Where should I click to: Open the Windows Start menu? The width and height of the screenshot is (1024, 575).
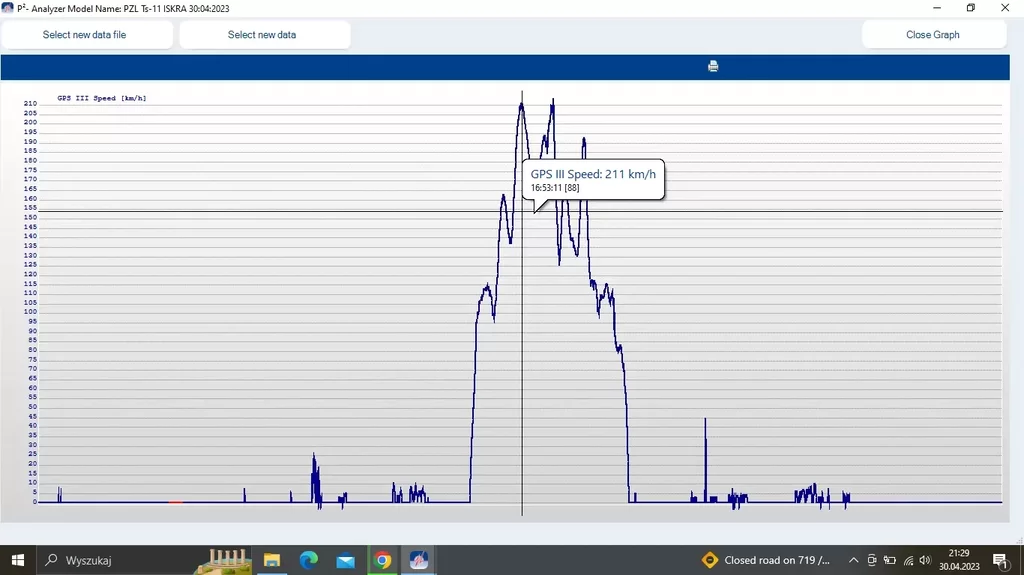[x=17, y=560]
